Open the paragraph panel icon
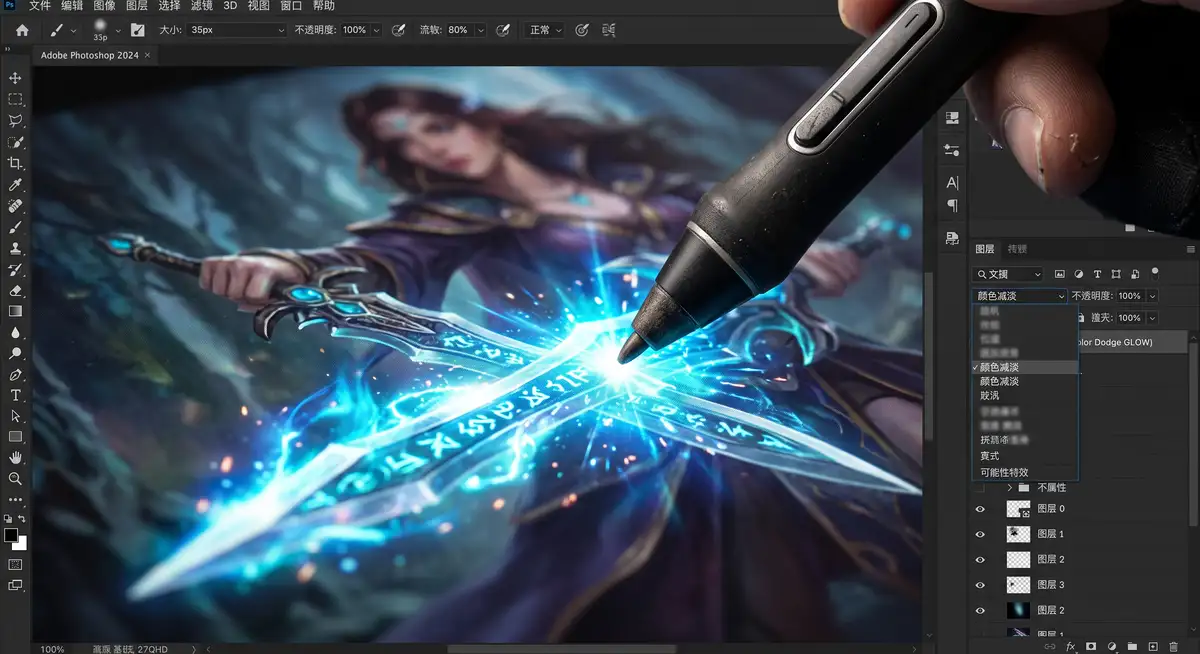 tap(952, 206)
